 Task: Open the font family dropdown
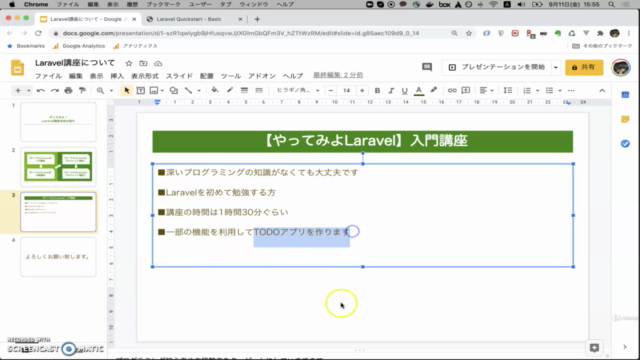click(x=298, y=91)
